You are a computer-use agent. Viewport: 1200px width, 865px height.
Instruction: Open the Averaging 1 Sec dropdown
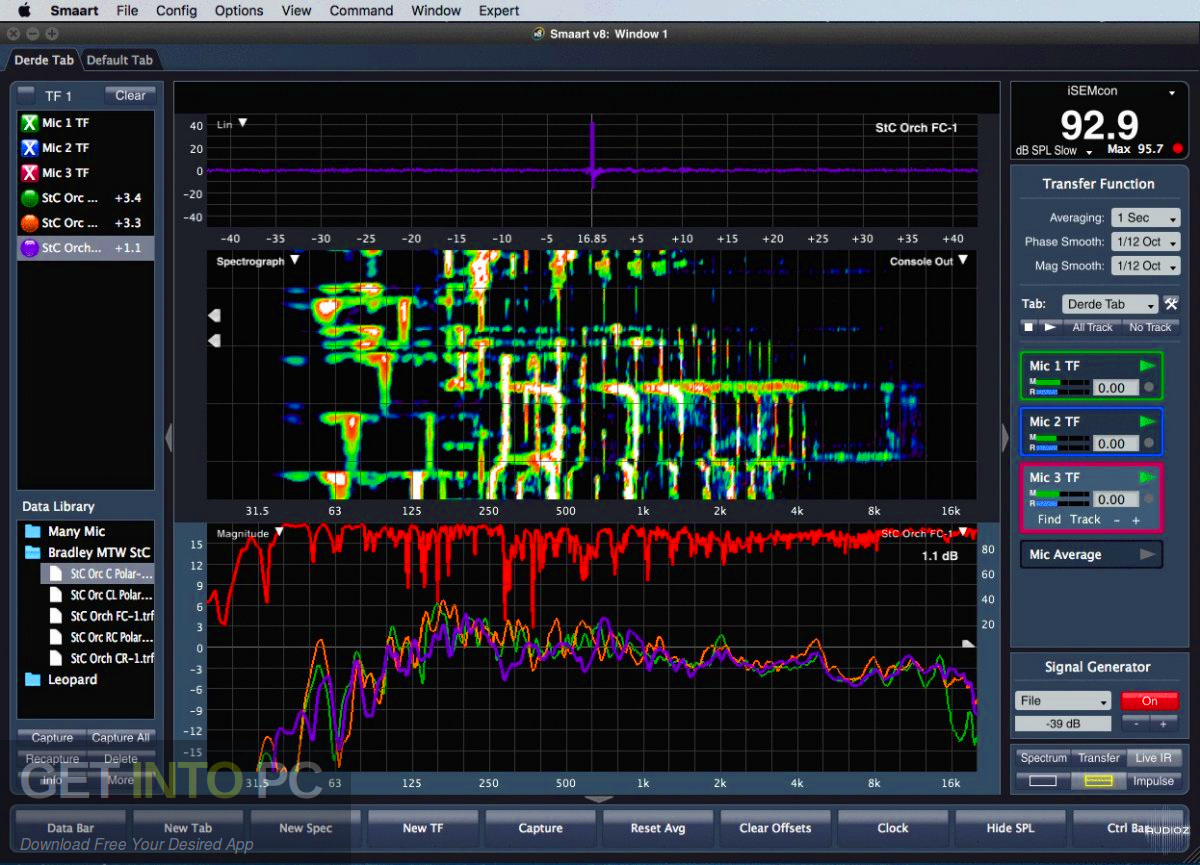point(1145,218)
